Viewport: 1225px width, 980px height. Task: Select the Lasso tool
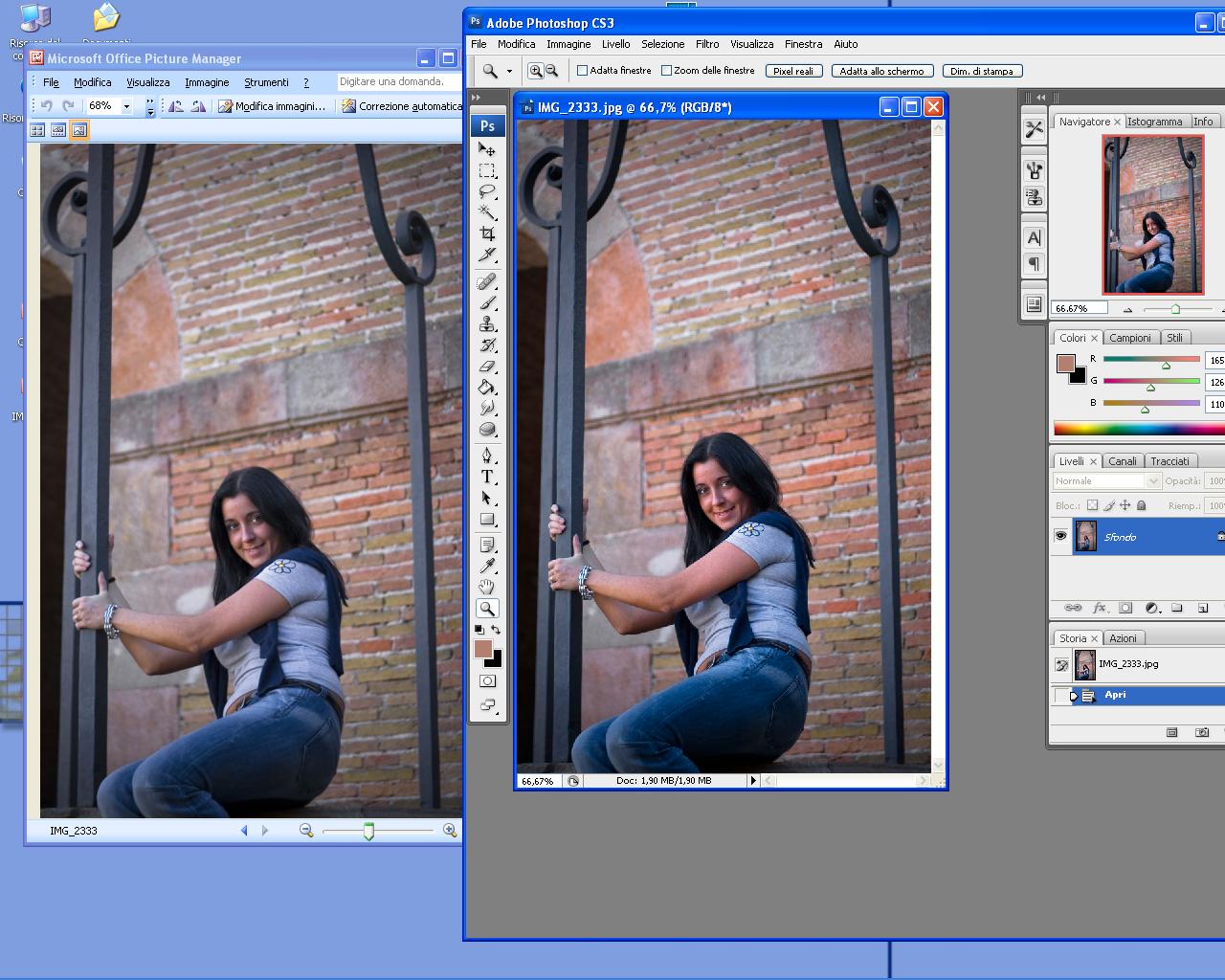click(x=487, y=191)
